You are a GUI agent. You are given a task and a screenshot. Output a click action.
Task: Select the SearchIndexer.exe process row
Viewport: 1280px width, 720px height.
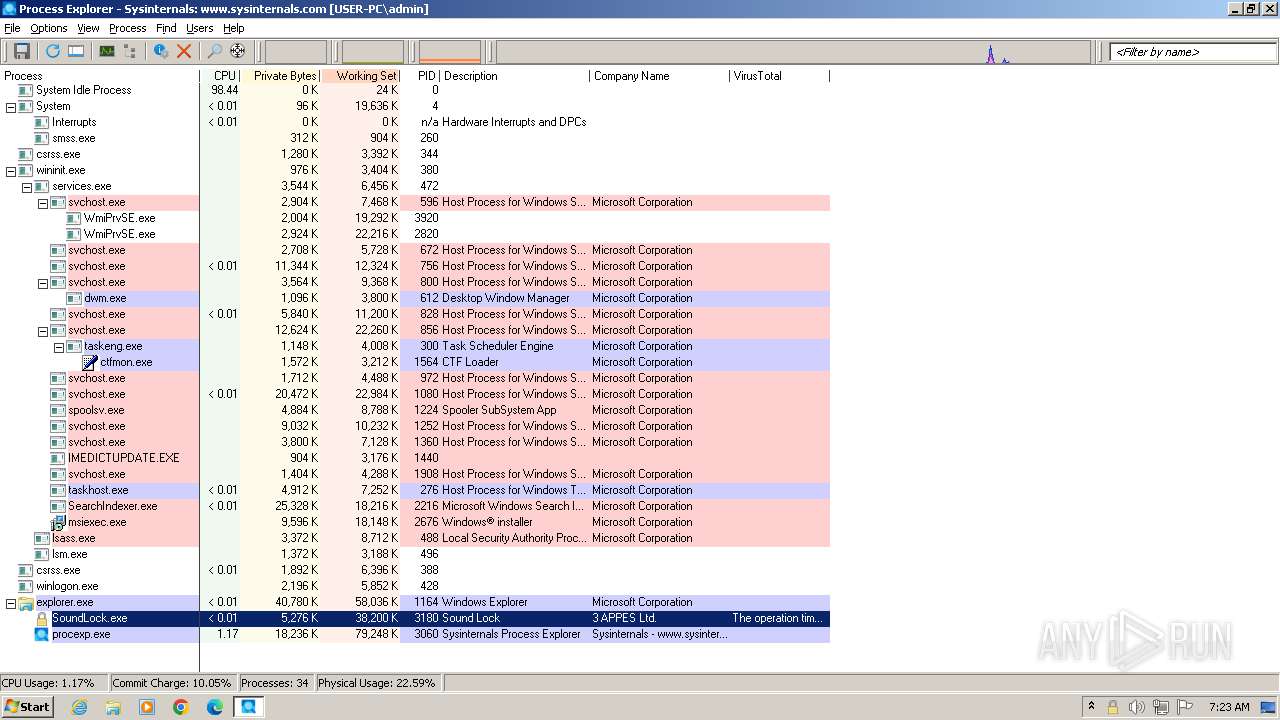point(415,506)
